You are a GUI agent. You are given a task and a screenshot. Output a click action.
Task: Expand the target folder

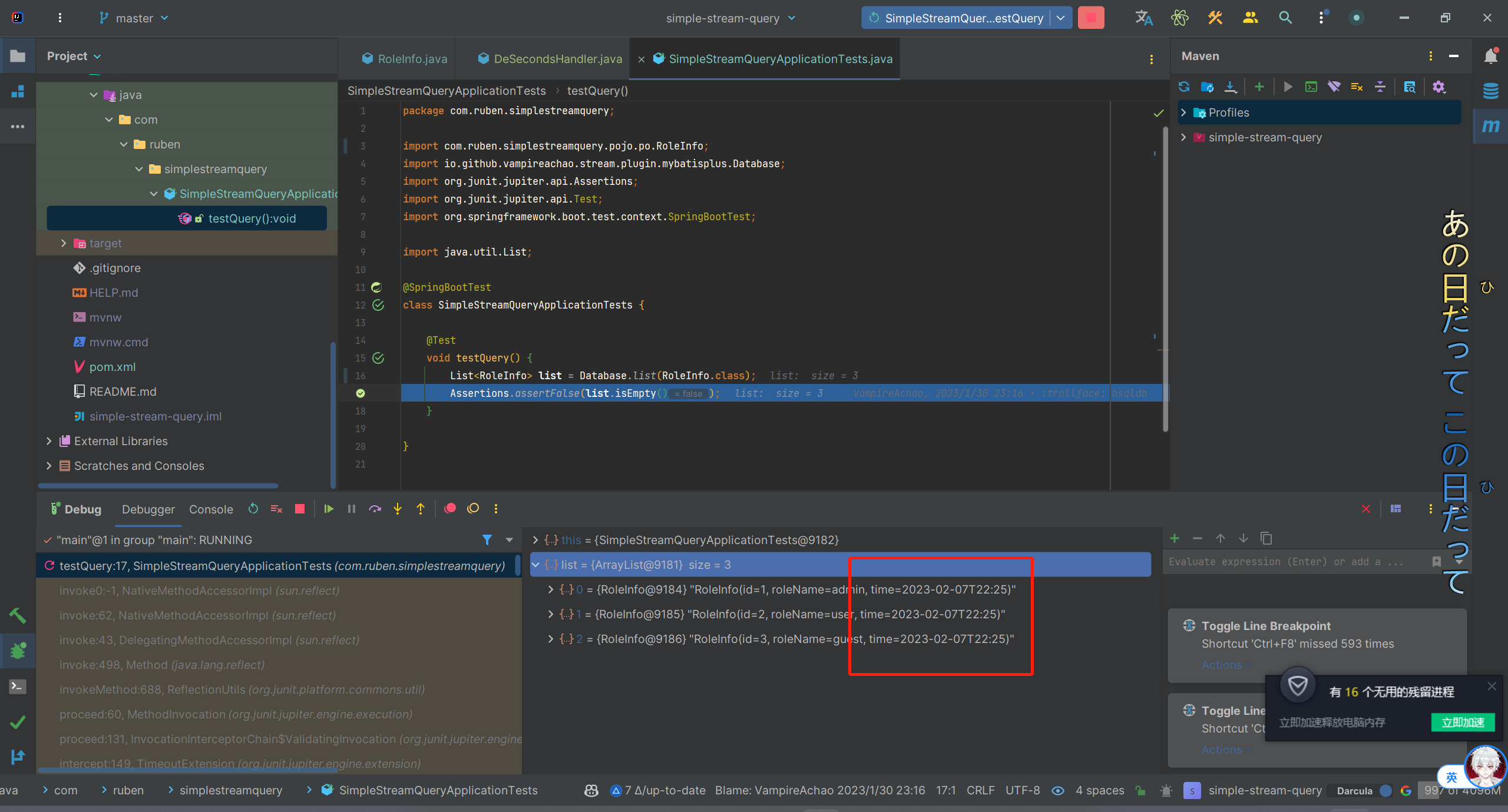pos(64,243)
